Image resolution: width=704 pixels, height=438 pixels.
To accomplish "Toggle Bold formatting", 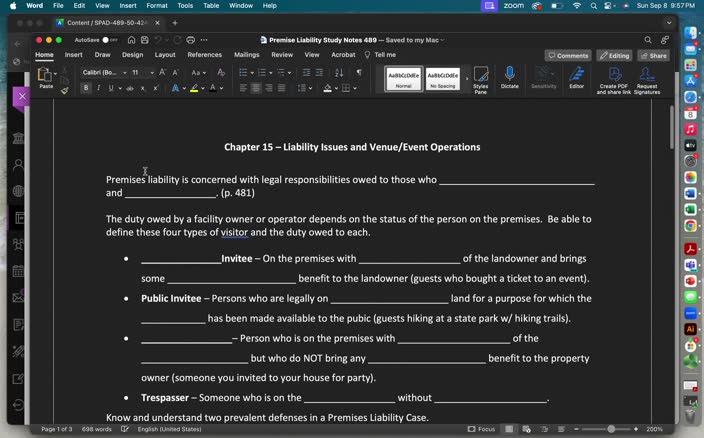I will 86,88.
